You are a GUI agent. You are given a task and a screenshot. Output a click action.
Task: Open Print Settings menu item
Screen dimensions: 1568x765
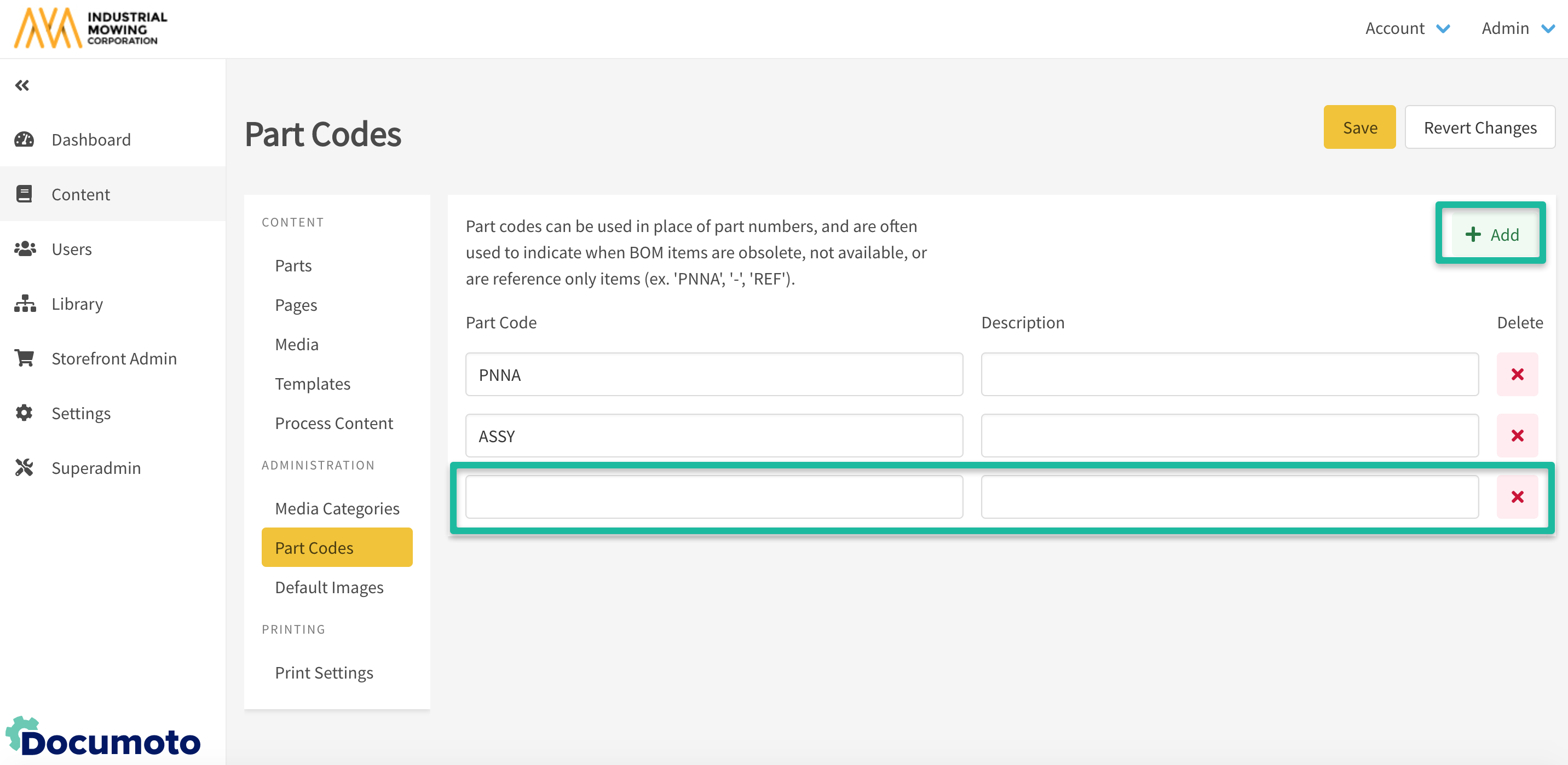[x=324, y=673]
